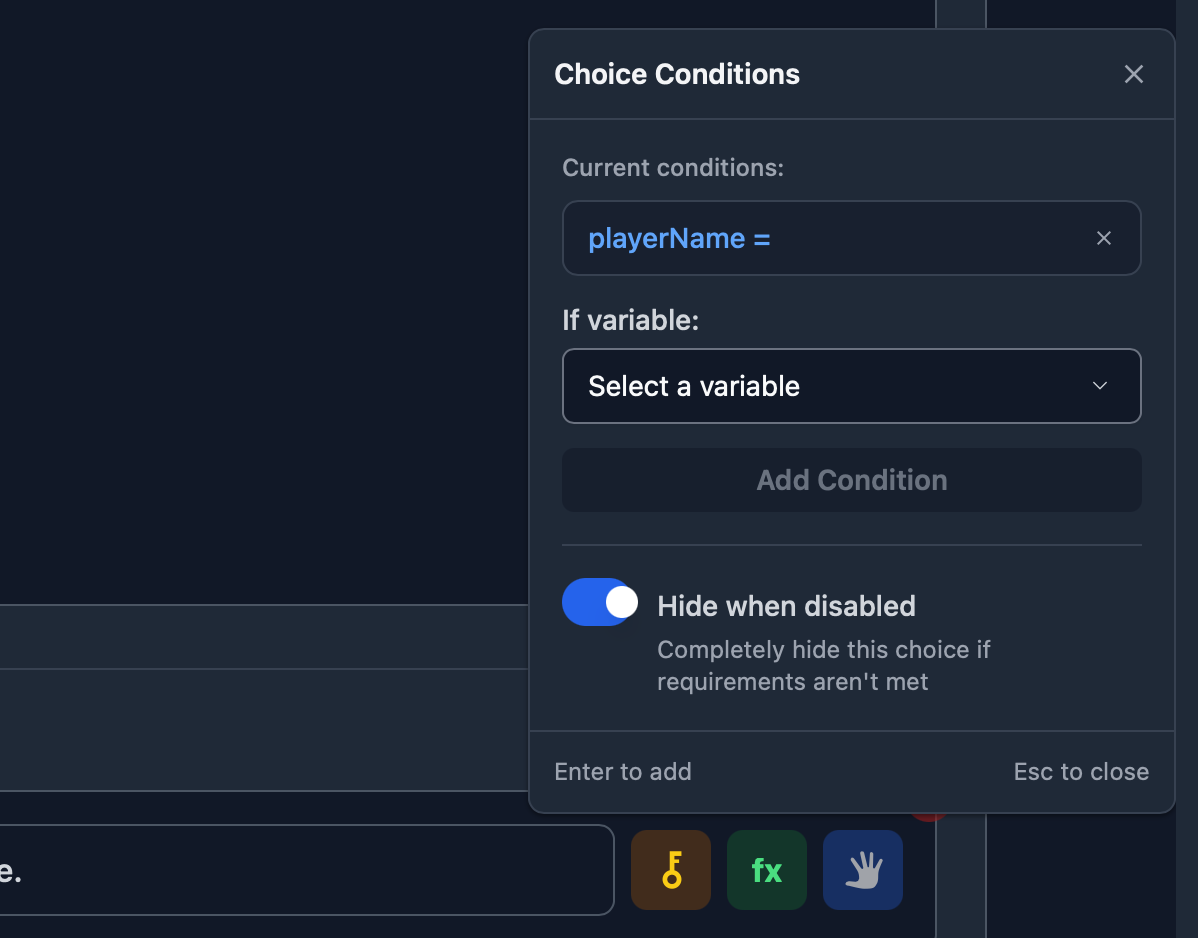The width and height of the screenshot is (1198, 938).
Task: Click the 'If variable:' label
Action: pyautogui.click(x=630, y=320)
